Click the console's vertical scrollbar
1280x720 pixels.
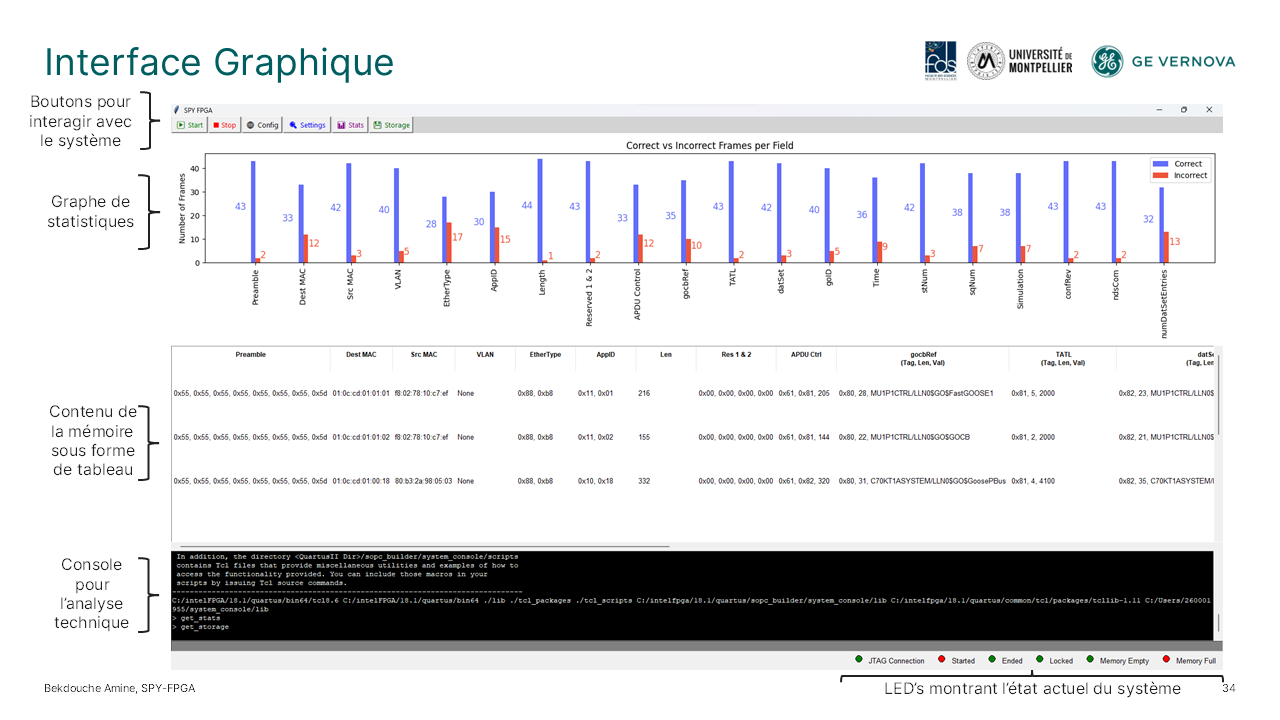click(1217, 624)
